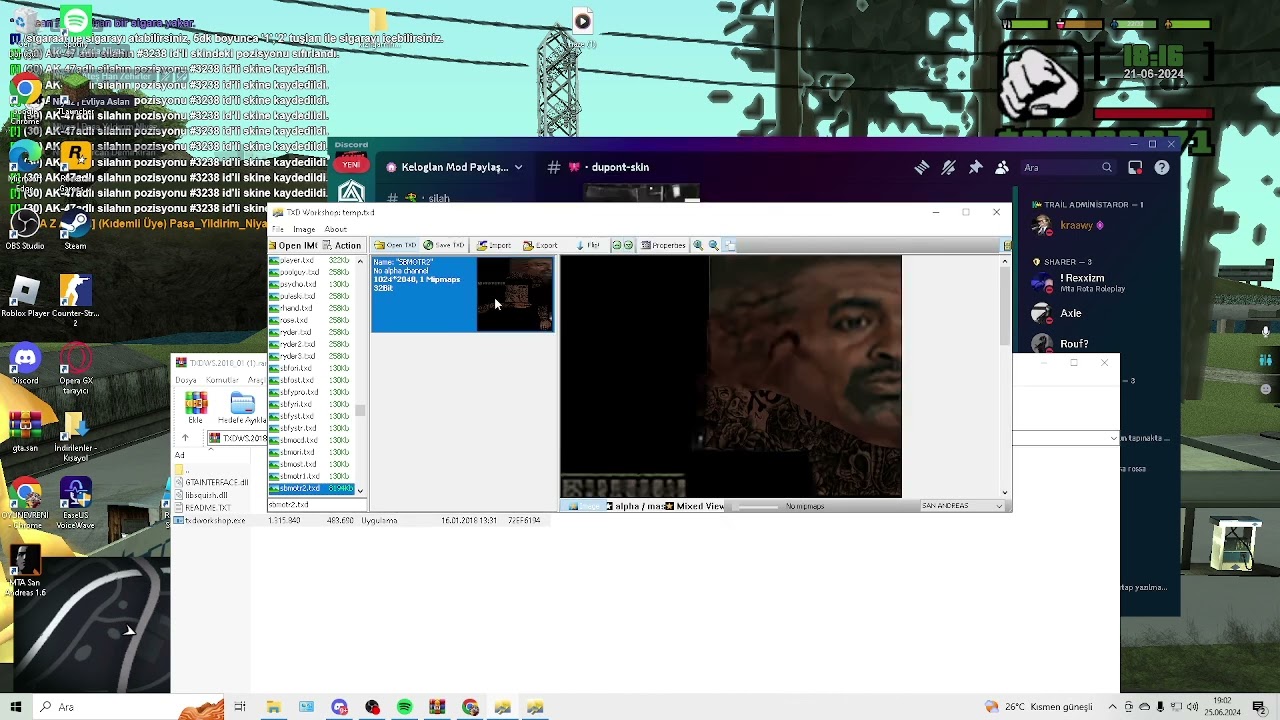Open Discord desktop shortcut
Image resolution: width=1280 pixels, height=720 pixels.
(x=25, y=365)
